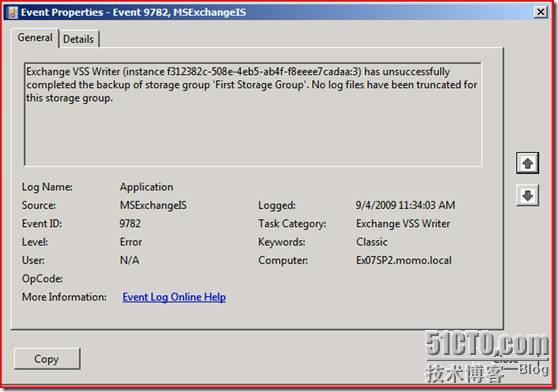Viewport: 558px width, 392px height.
Task: Click the Keywords value Classic
Action: pyautogui.click(x=372, y=242)
